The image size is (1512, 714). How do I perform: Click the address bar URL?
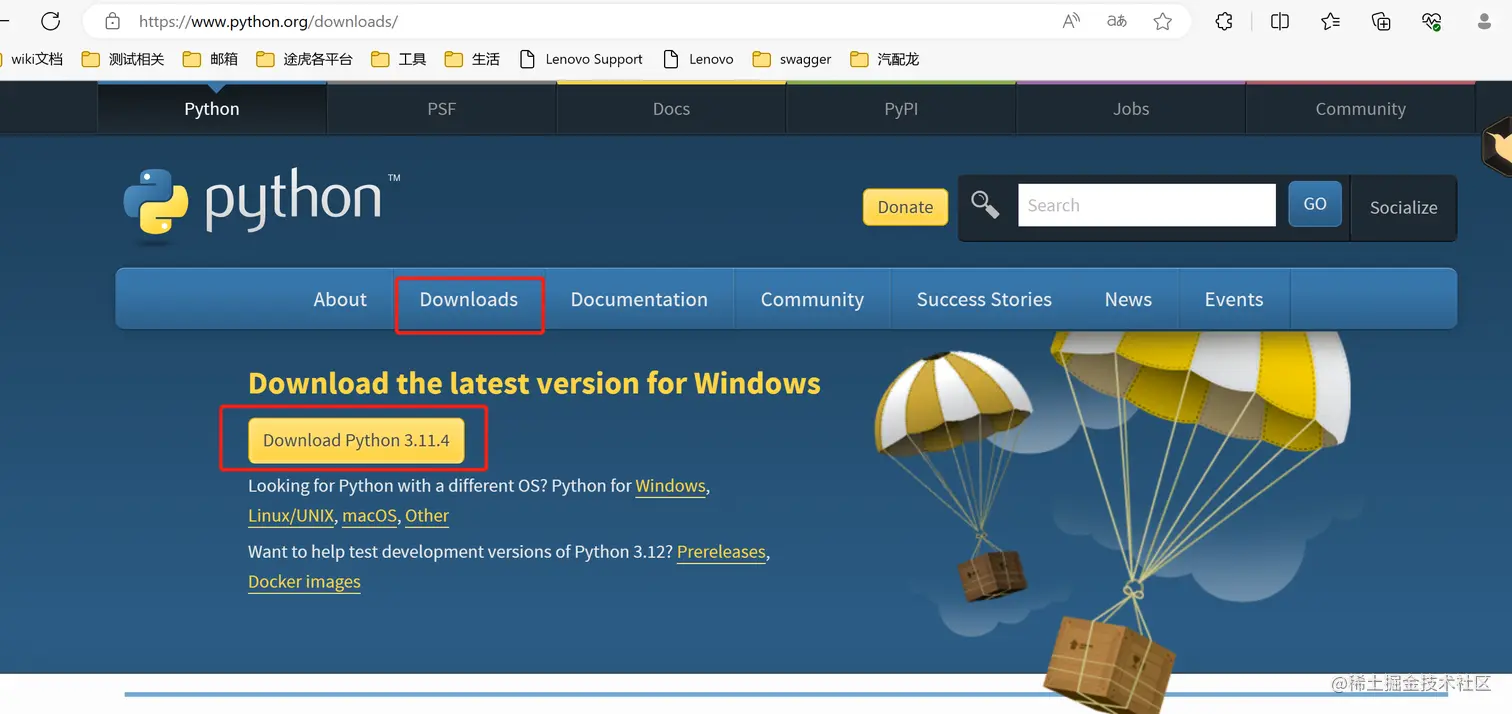click(x=268, y=21)
